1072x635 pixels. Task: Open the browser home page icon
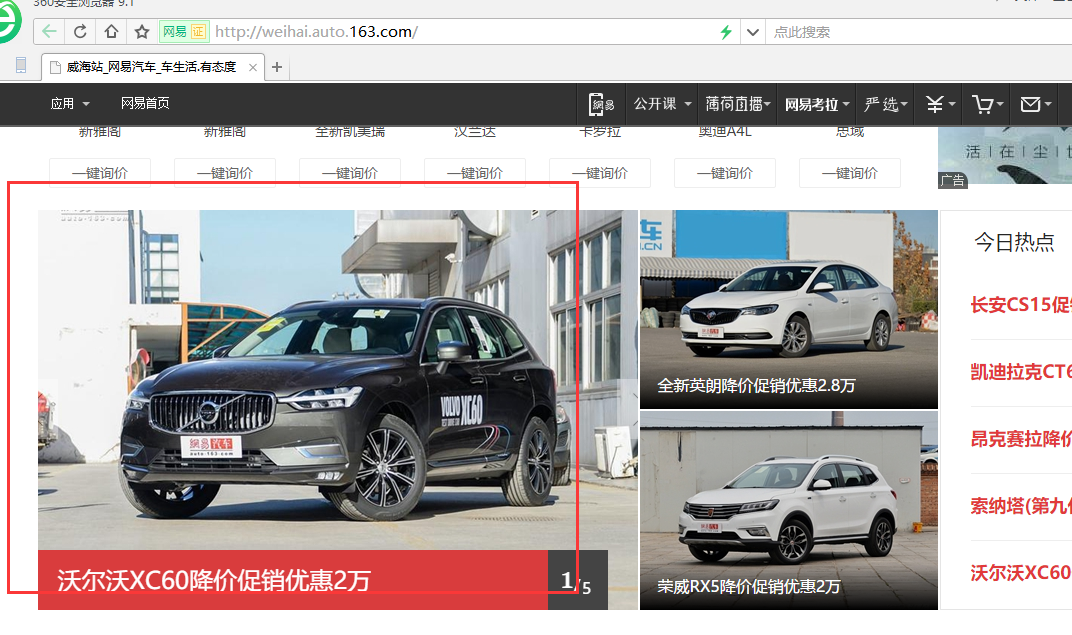(111, 31)
